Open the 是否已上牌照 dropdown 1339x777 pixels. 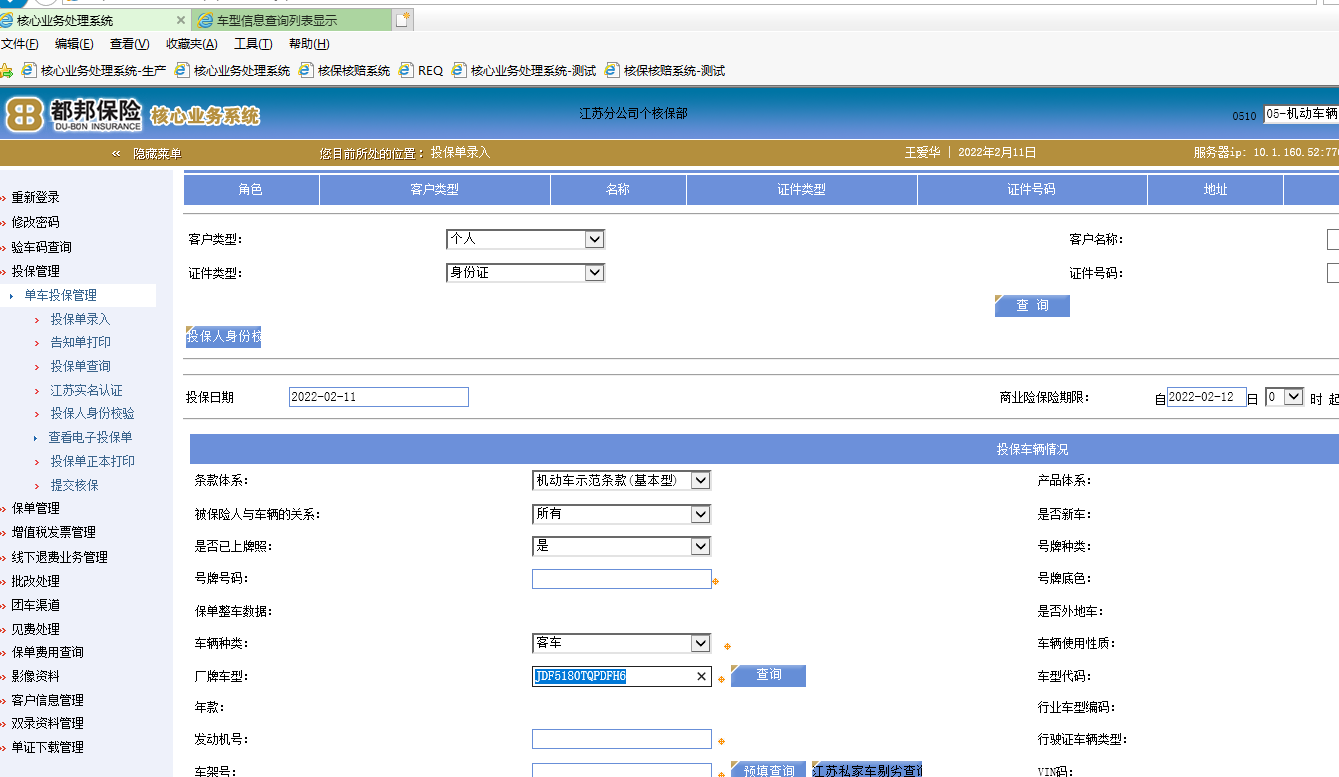pyautogui.click(x=621, y=546)
